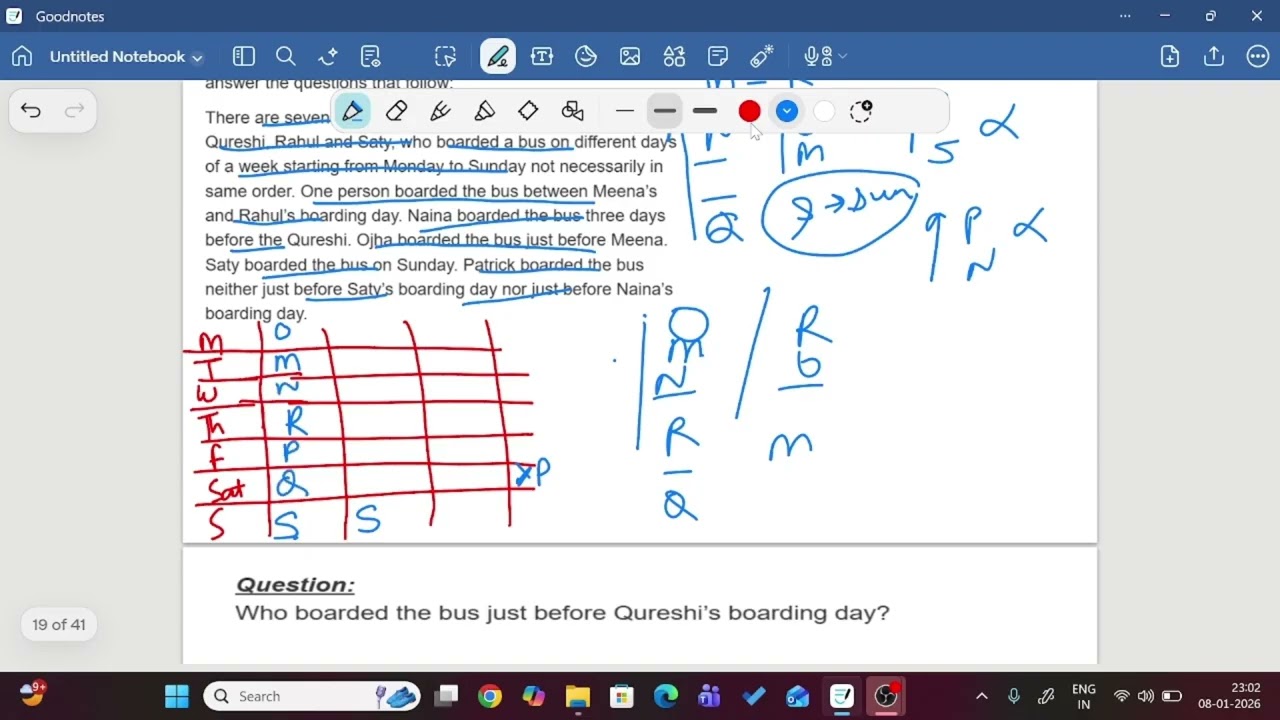Share or export the notebook
This screenshot has width=1280, height=720.
click(1214, 57)
